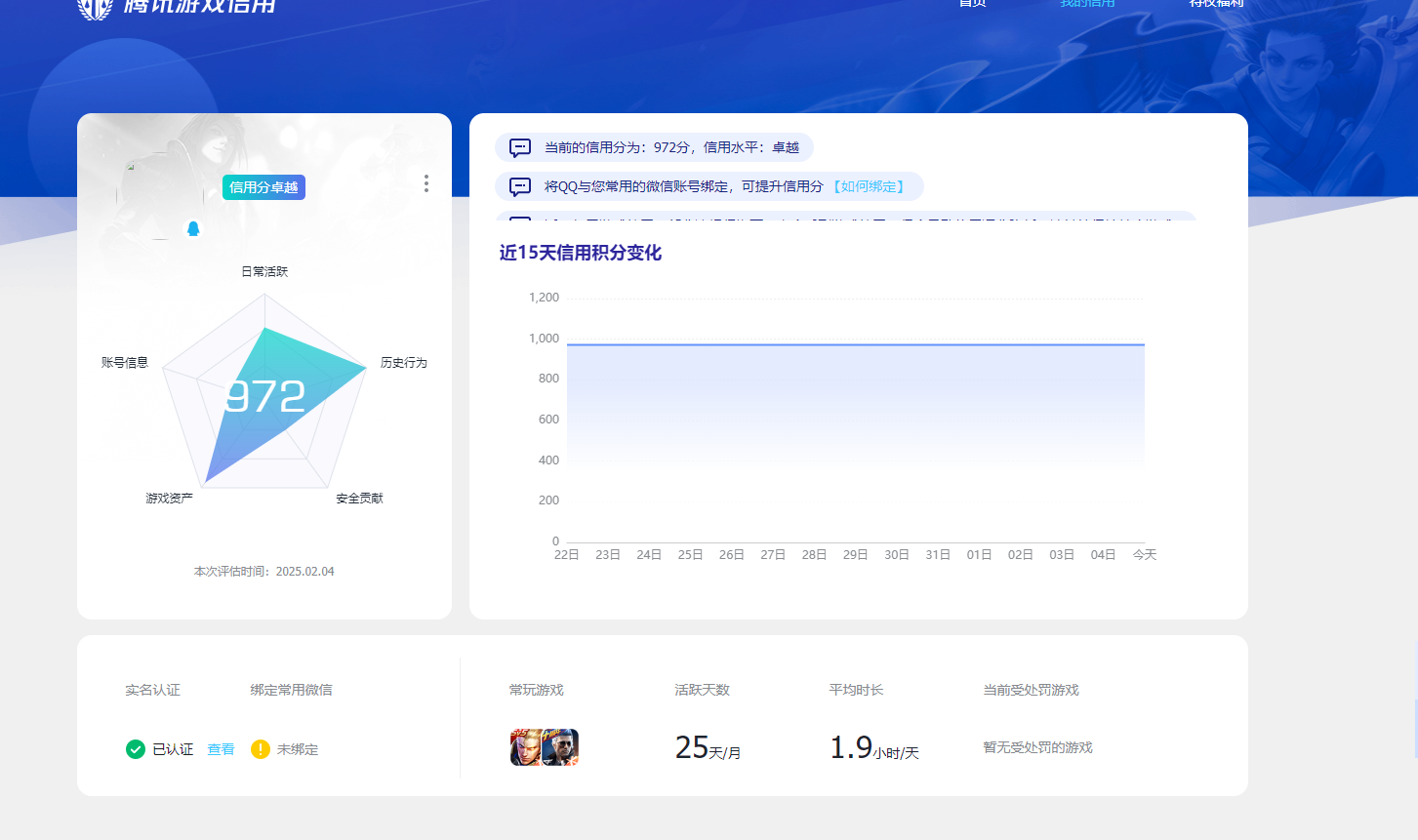Click the 400 y-axis label
The width and height of the screenshot is (1418, 840).
(x=548, y=460)
